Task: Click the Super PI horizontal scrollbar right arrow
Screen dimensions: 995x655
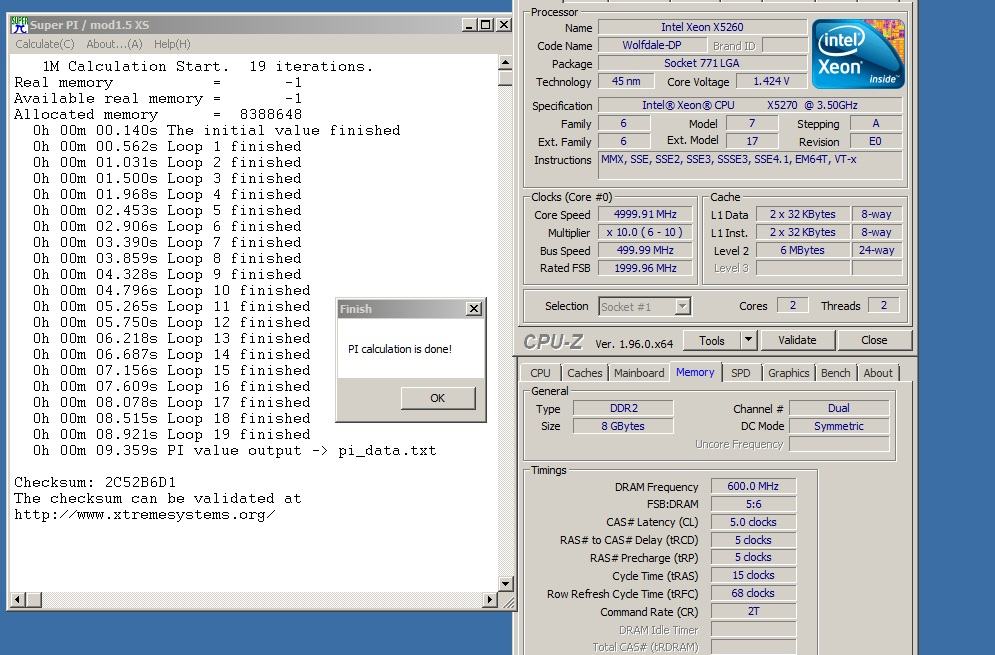Action: (489, 599)
